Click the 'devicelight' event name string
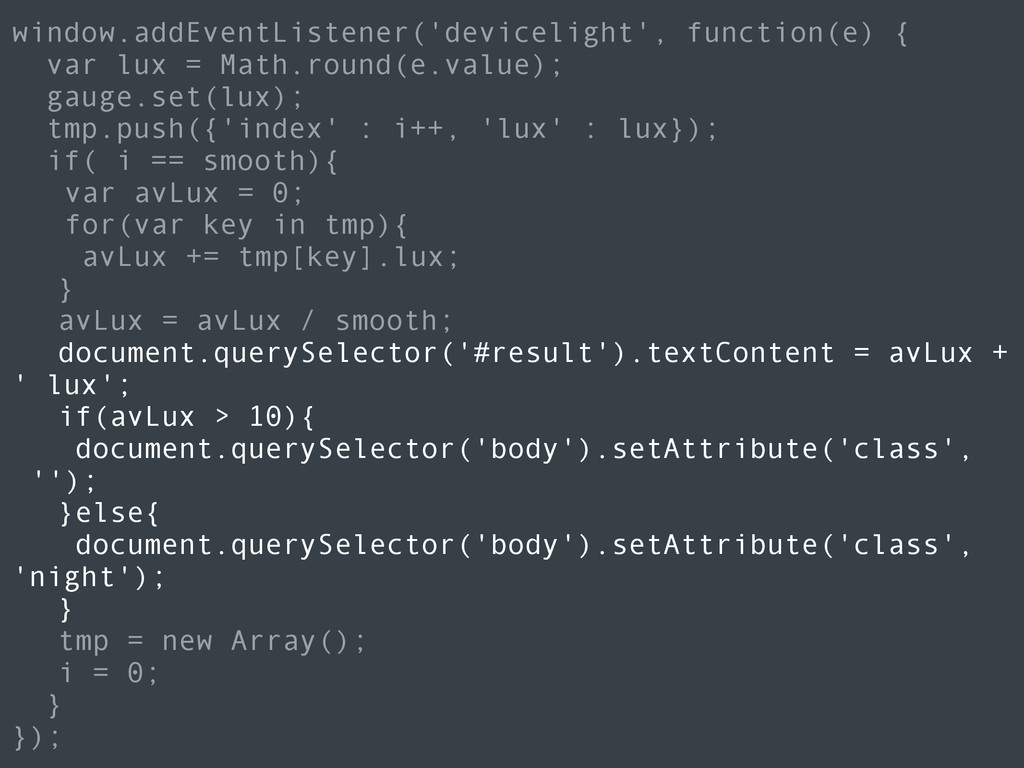This screenshot has width=1024, height=768. pyautogui.click(x=539, y=33)
